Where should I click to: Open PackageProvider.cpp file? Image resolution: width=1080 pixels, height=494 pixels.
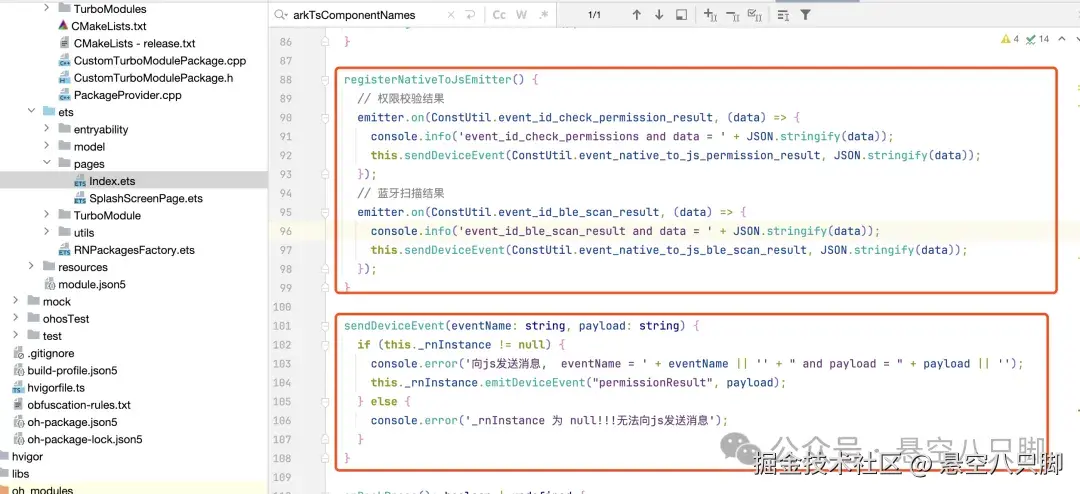[127, 95]
